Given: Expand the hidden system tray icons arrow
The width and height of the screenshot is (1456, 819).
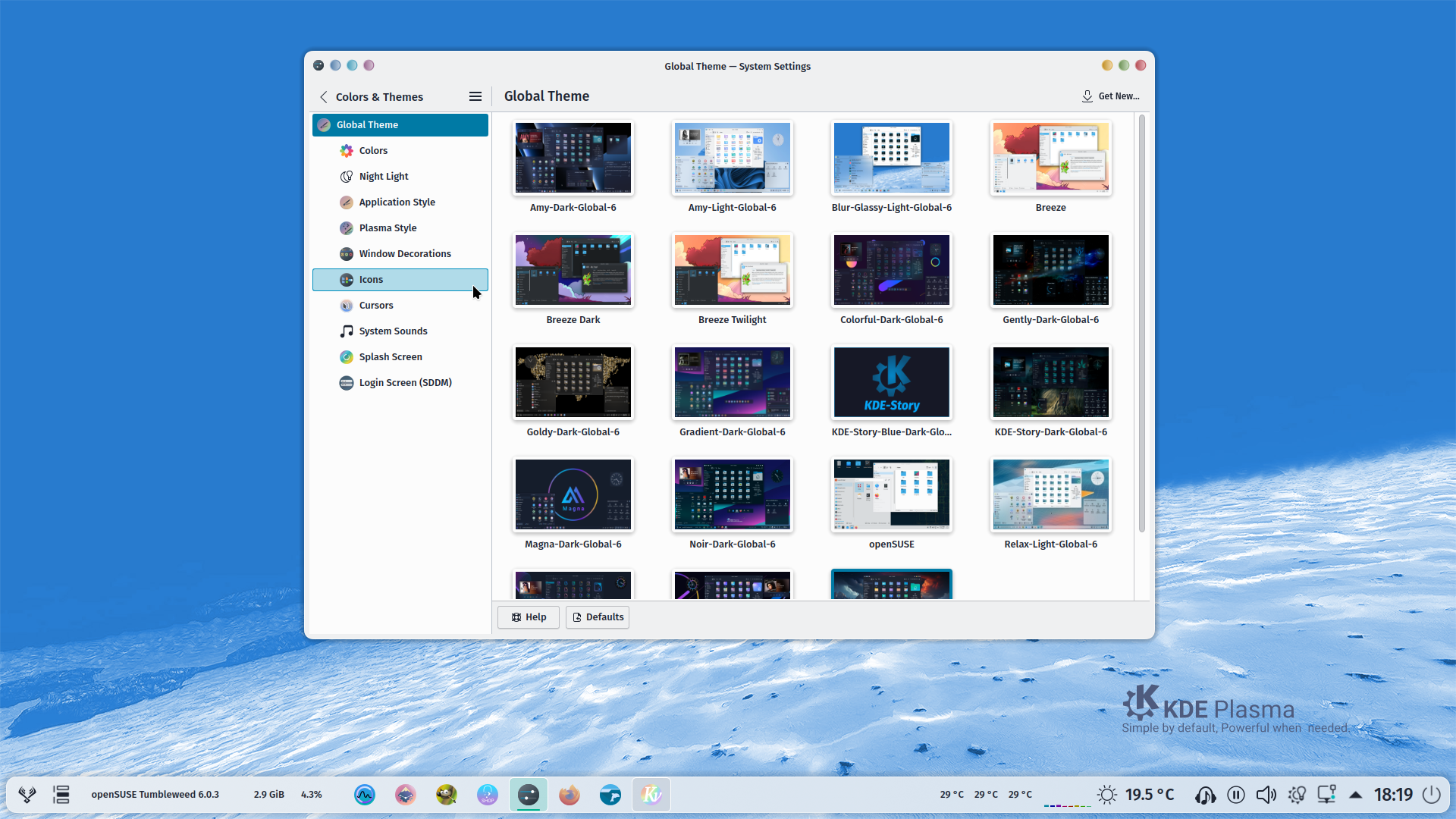Looking at the screenshot, I should (x=1356, y=795).
